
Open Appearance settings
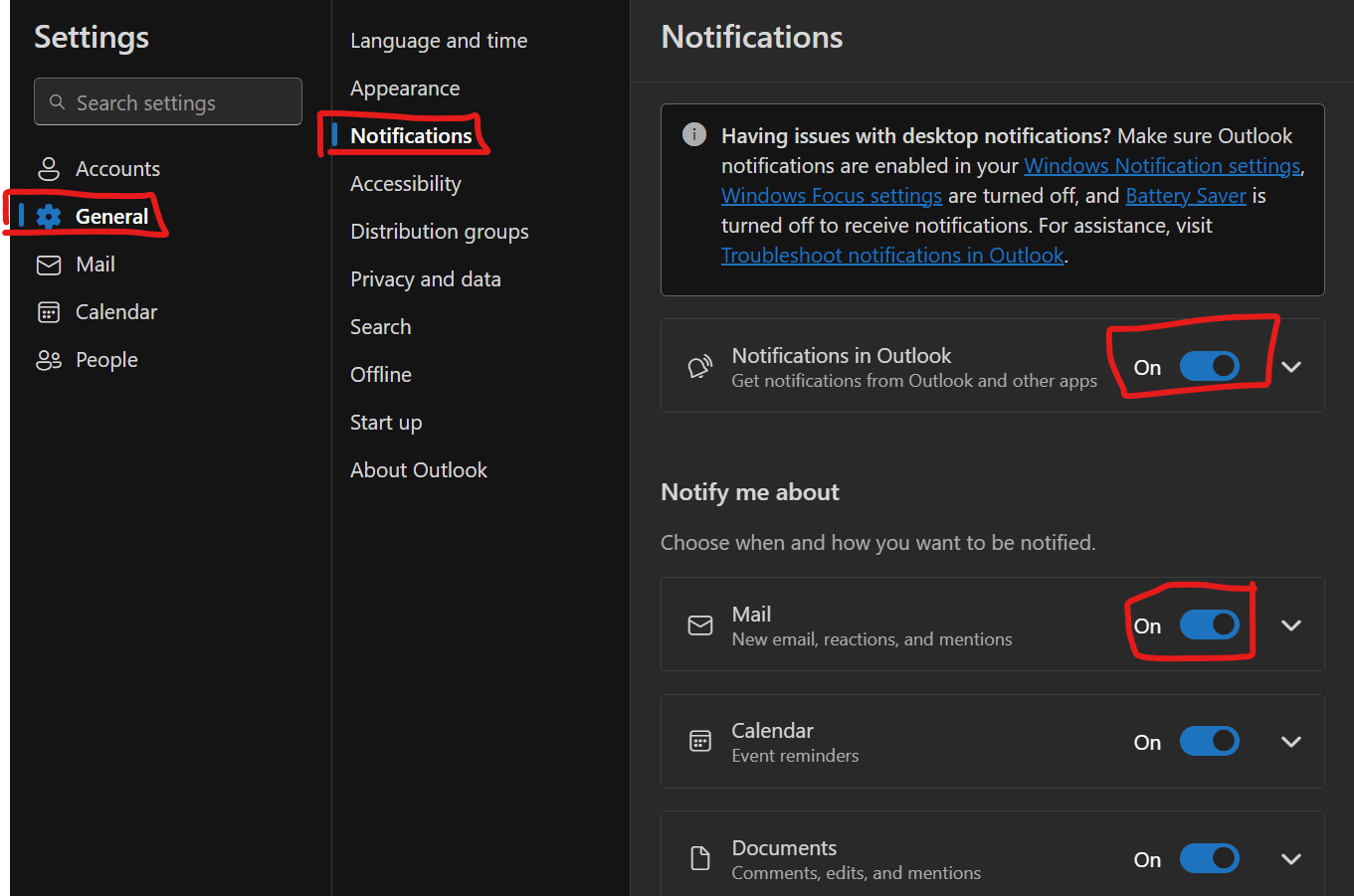pyautogui.click(x=405, y=89)
